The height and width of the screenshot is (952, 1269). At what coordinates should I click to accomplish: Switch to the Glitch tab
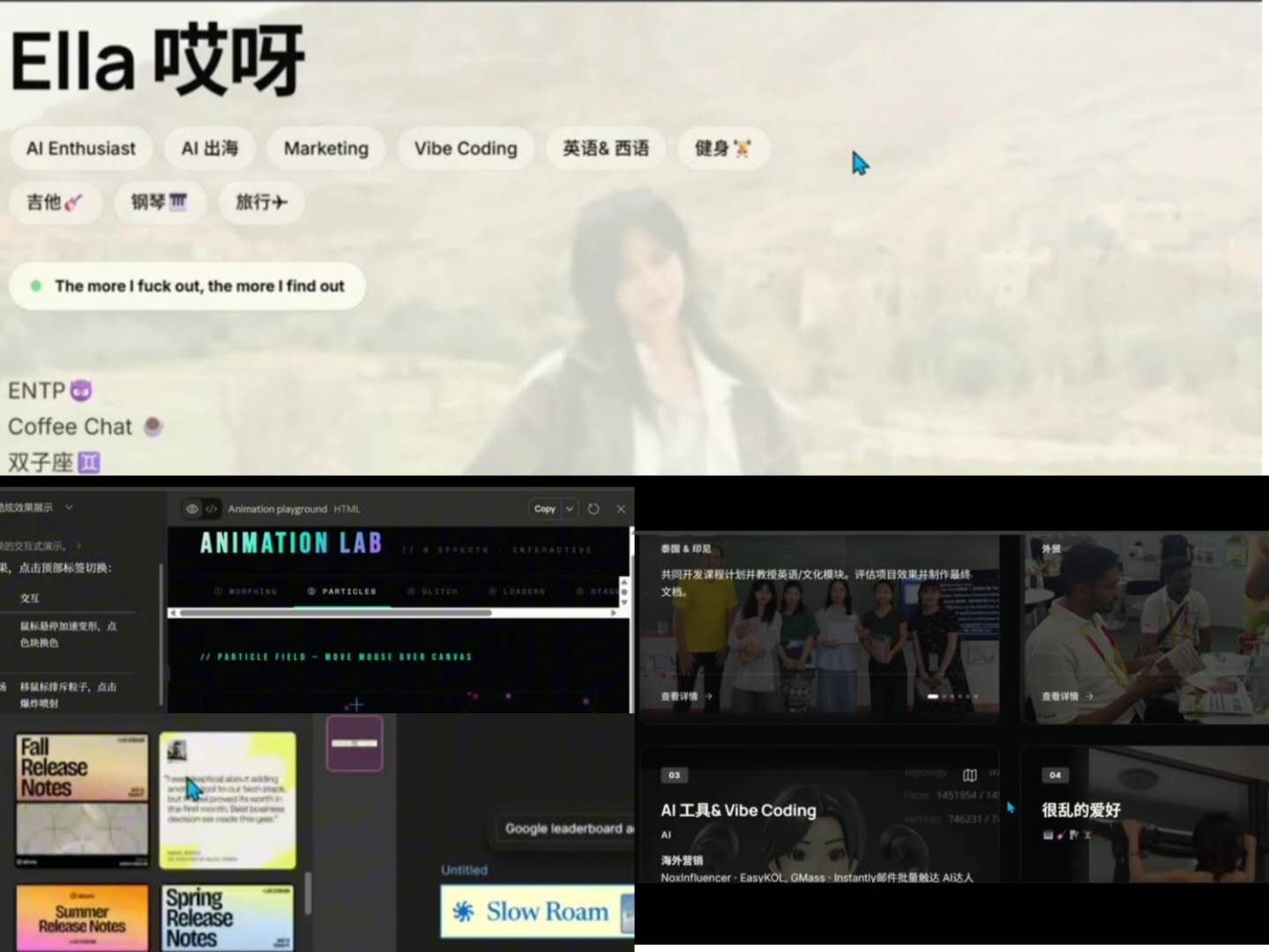(433, 591)
